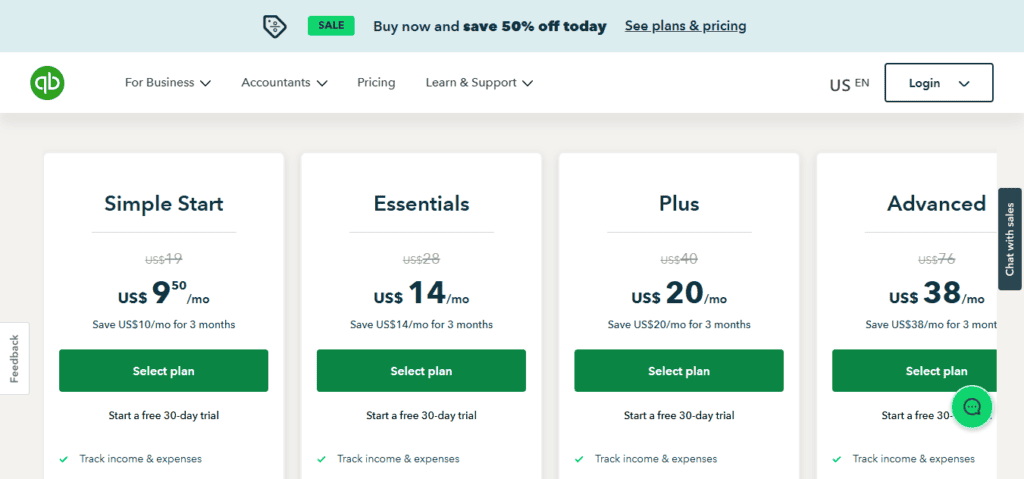
Task: Select plan for Advanced
Action: click(914, 371)
